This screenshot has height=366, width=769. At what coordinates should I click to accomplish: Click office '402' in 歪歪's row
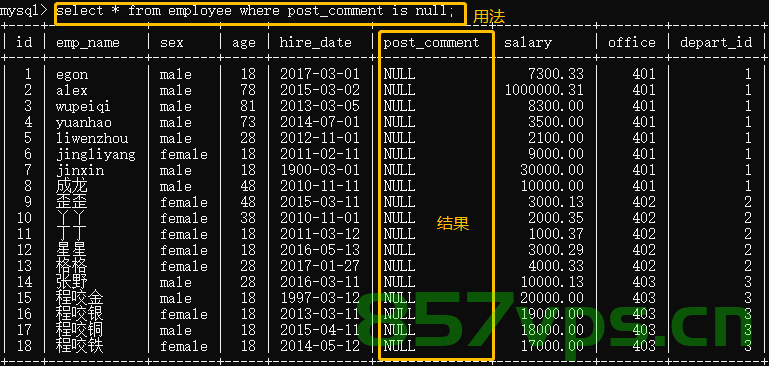tap(643, 202)
